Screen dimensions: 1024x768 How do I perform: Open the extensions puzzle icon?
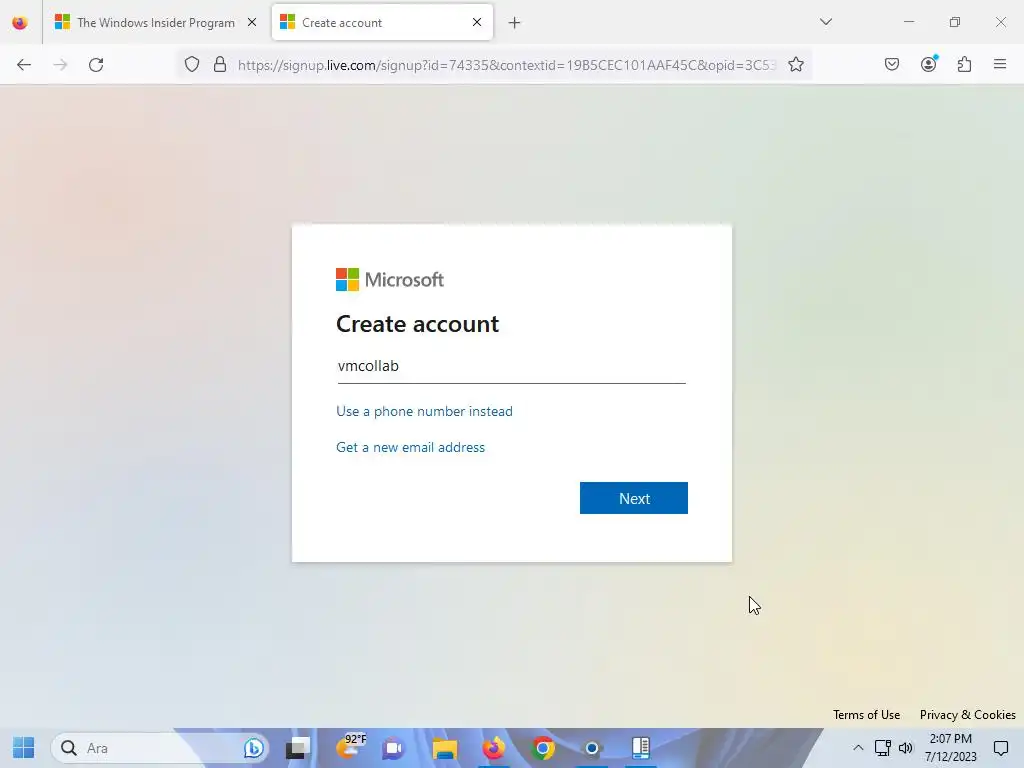[x=965, y=64]
